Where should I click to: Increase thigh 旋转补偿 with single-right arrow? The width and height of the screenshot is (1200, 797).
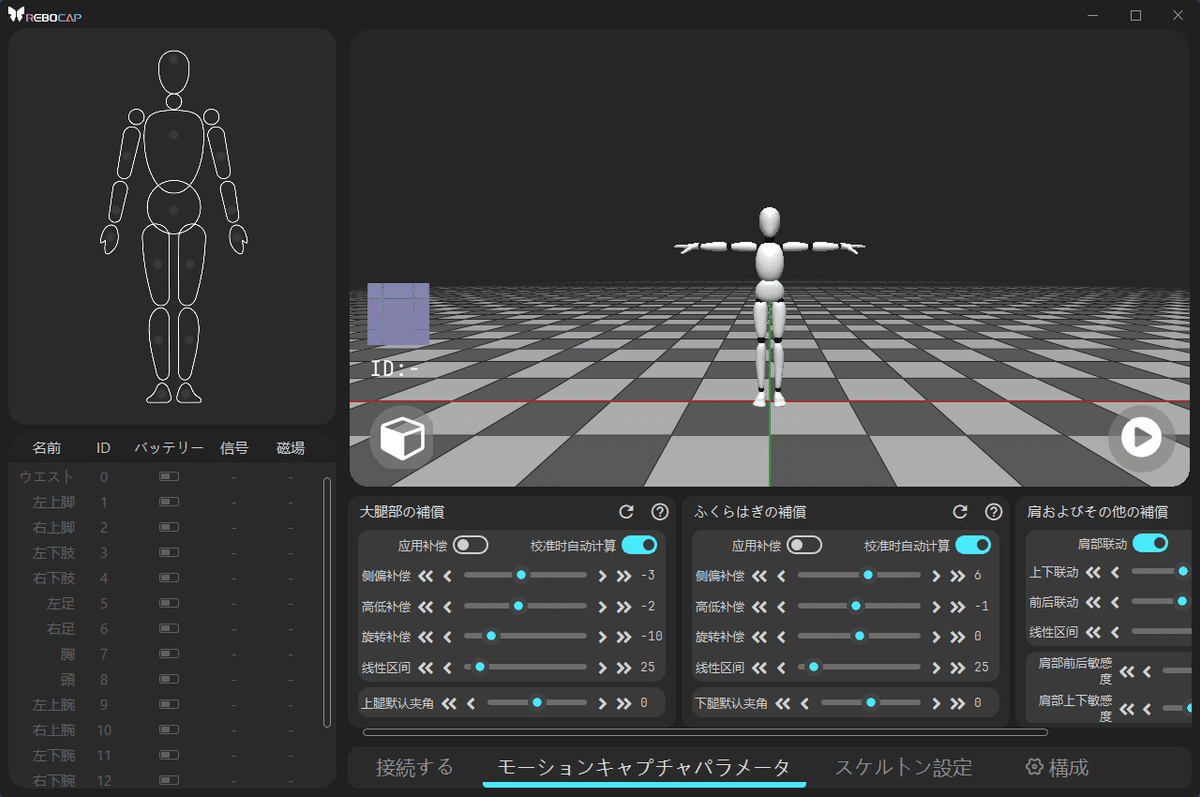pyautogui.click(x=602, y=636)
